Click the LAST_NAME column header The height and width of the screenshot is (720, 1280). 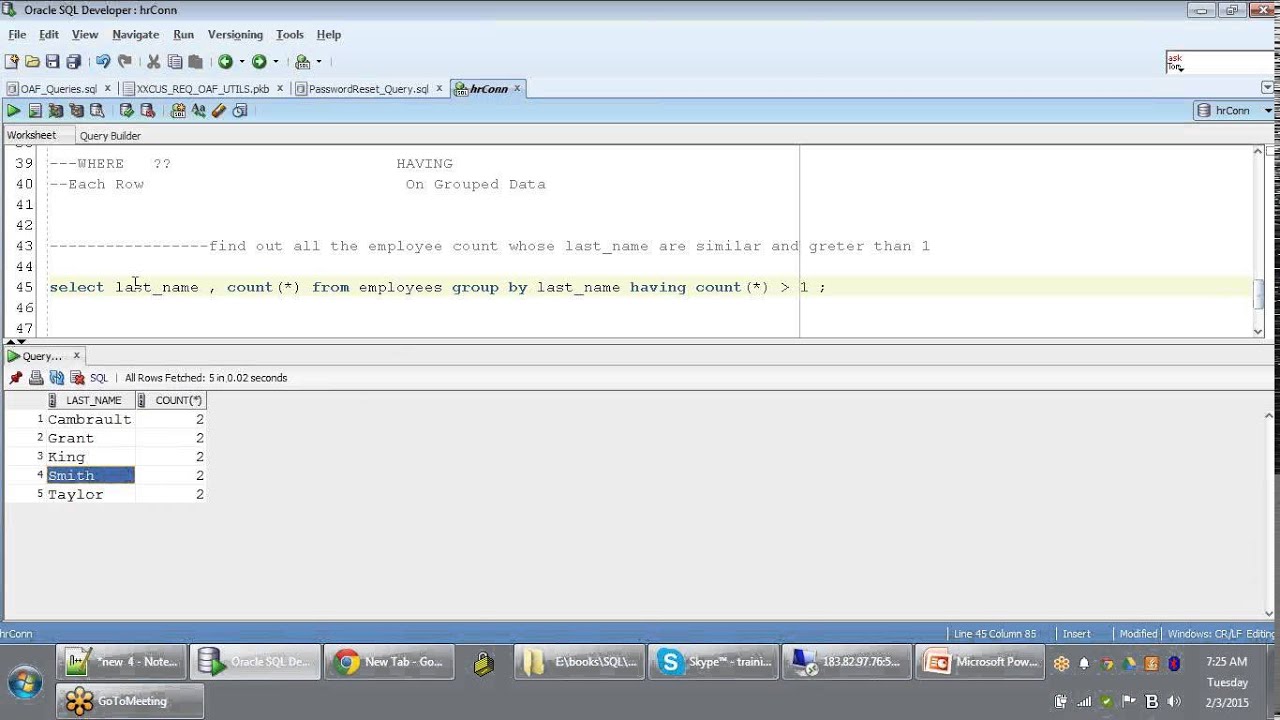(x=90, y=400)
